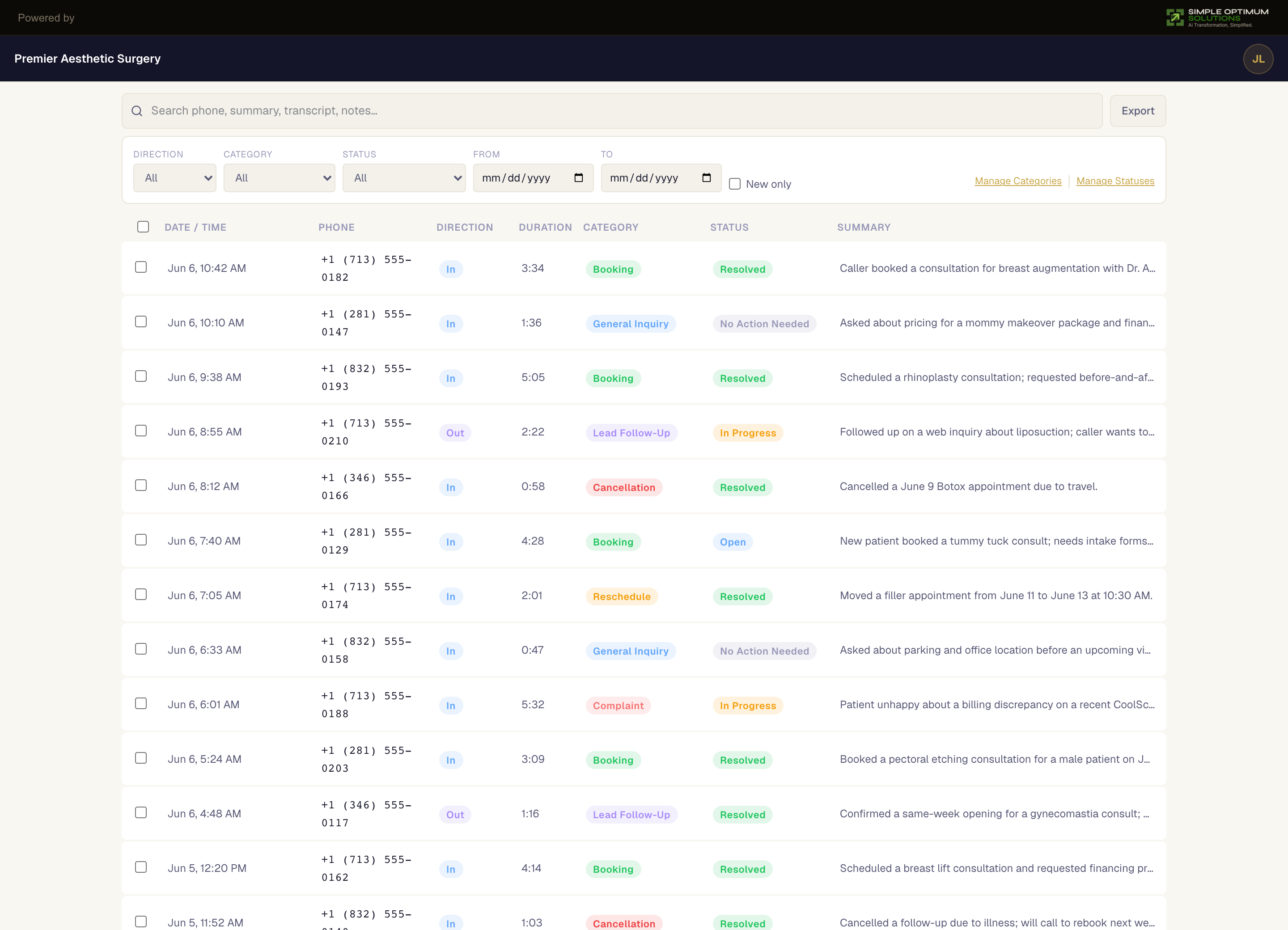Open the Status filter dropdown
Viewport: 1288px width, 930px height.
[404, 178]
